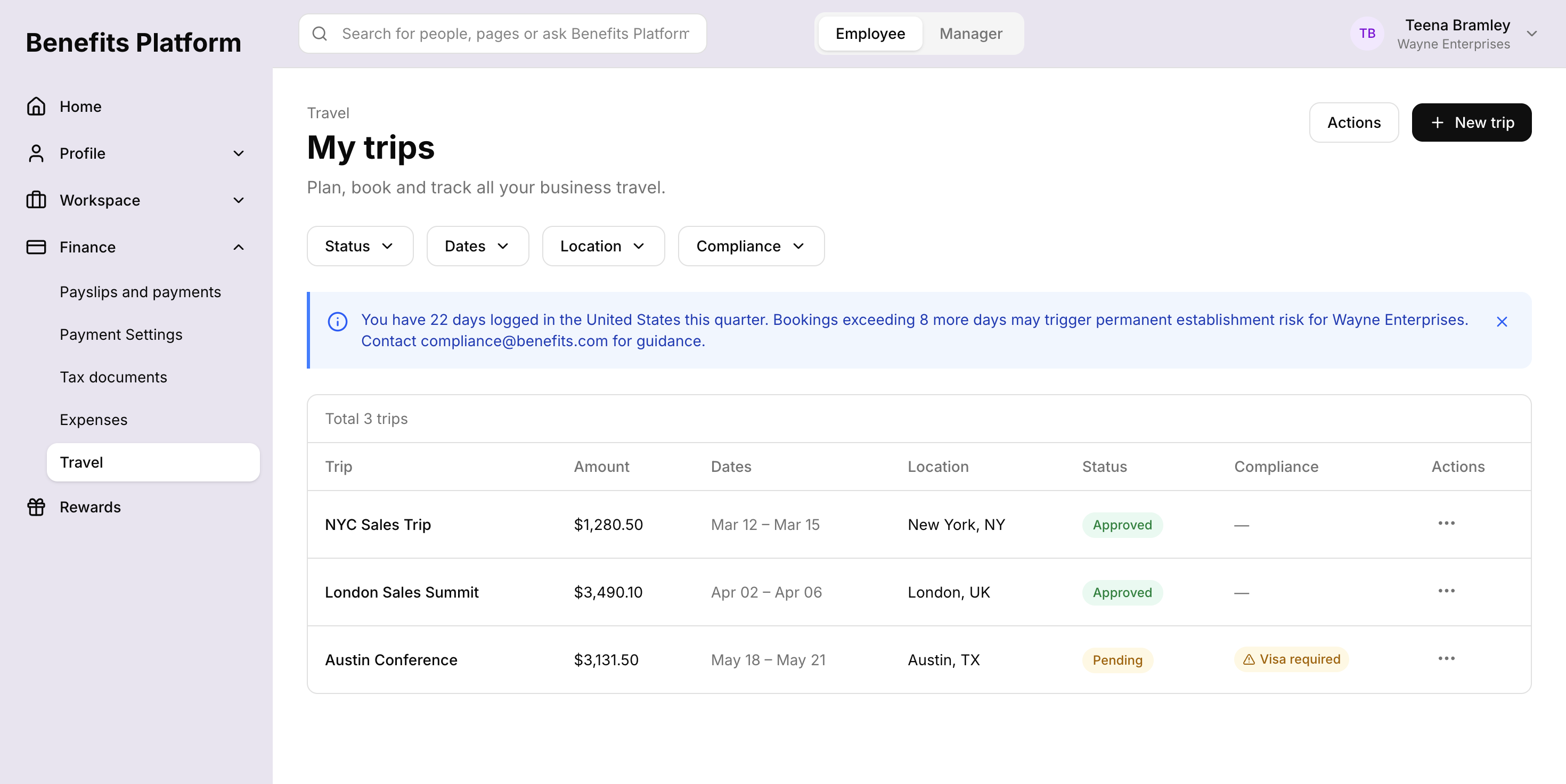Click the TB user avatar
Screen dimensions: 1566x784
click(x=1367, y=34)
